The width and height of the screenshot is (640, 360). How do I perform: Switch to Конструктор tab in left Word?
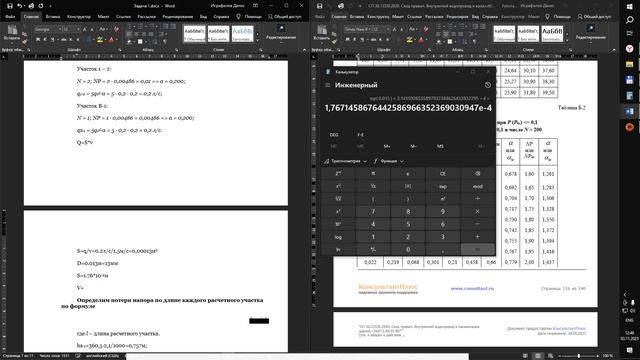79,17
